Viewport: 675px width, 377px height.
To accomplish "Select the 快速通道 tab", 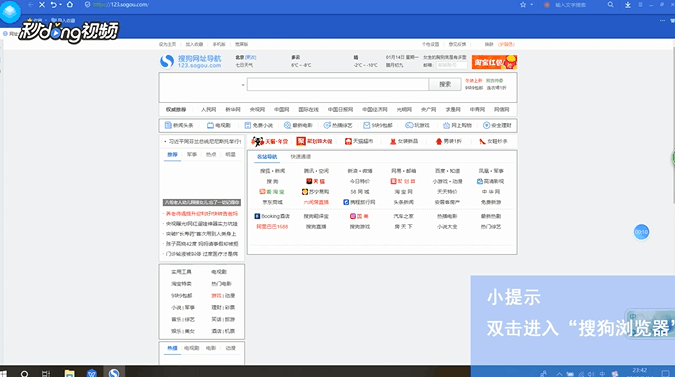I will pos(300,157).
